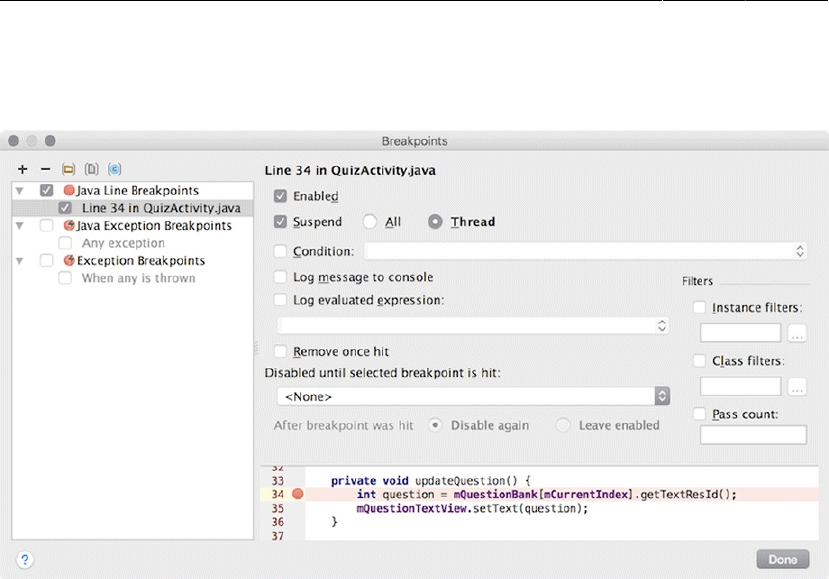The width and height of the screenshot is (829, 579).
Task: Tick the Log message to console checkbox
Action: coord(281,277)
